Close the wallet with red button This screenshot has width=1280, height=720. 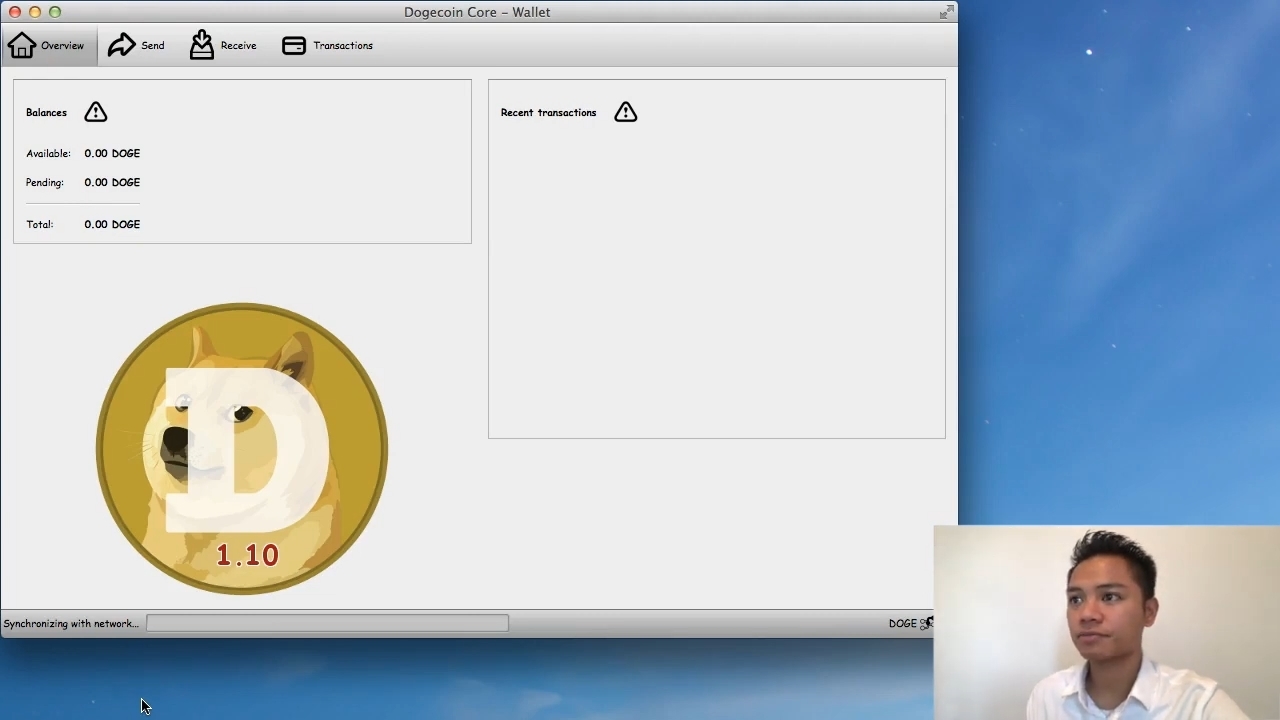click(x=15, y=12)
